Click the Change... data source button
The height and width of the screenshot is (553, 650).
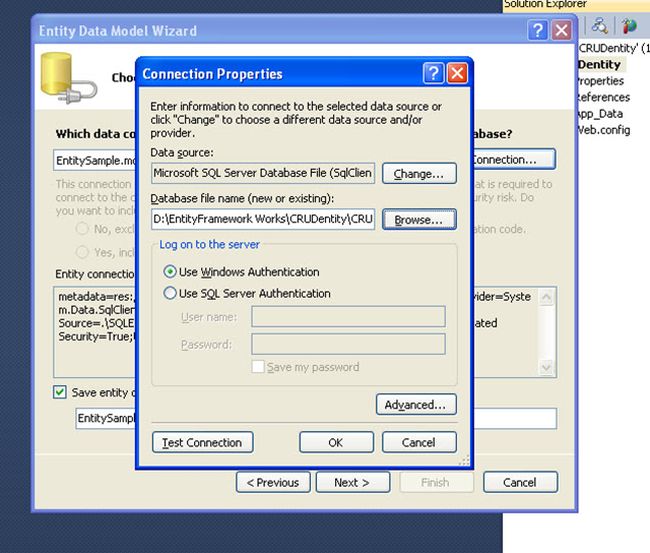click(x=419, y=173)
